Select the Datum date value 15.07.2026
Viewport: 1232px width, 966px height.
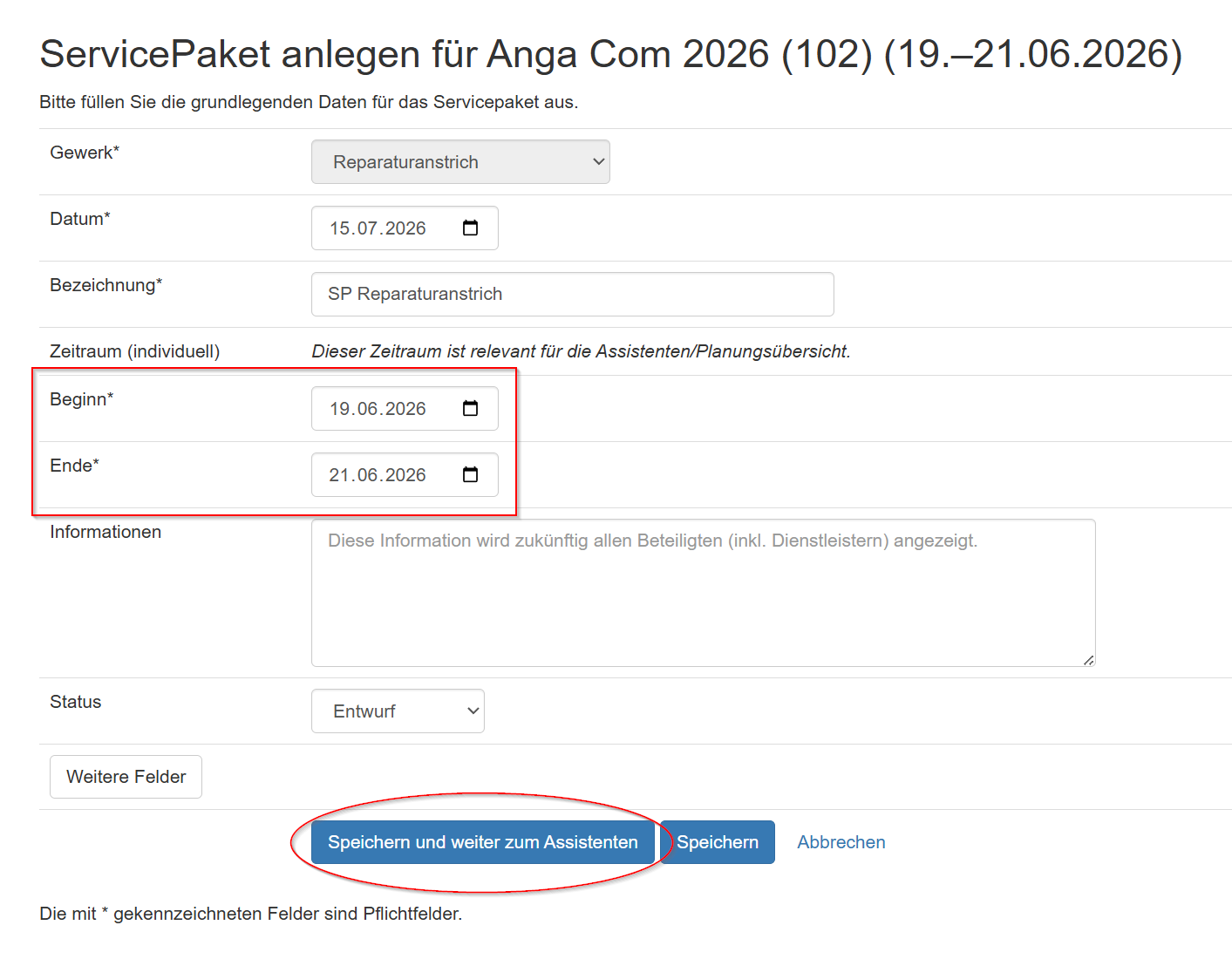(x=378, y=228)
